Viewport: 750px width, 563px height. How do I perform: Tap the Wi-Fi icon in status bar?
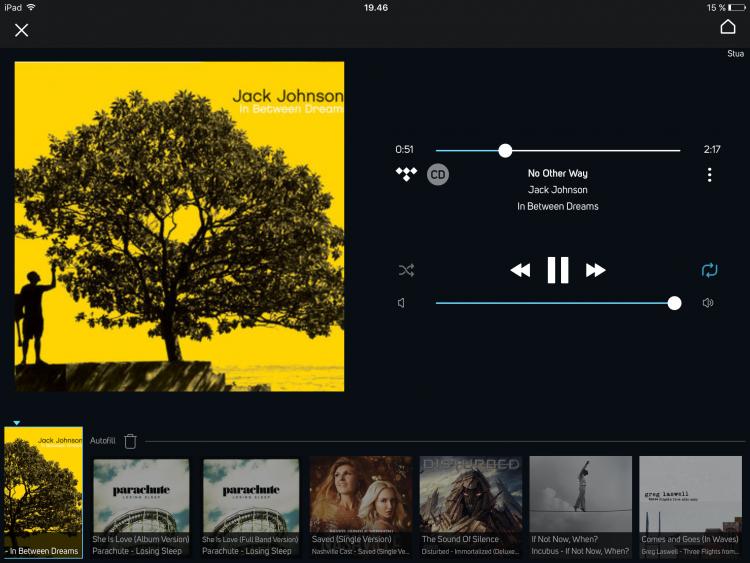31,7
